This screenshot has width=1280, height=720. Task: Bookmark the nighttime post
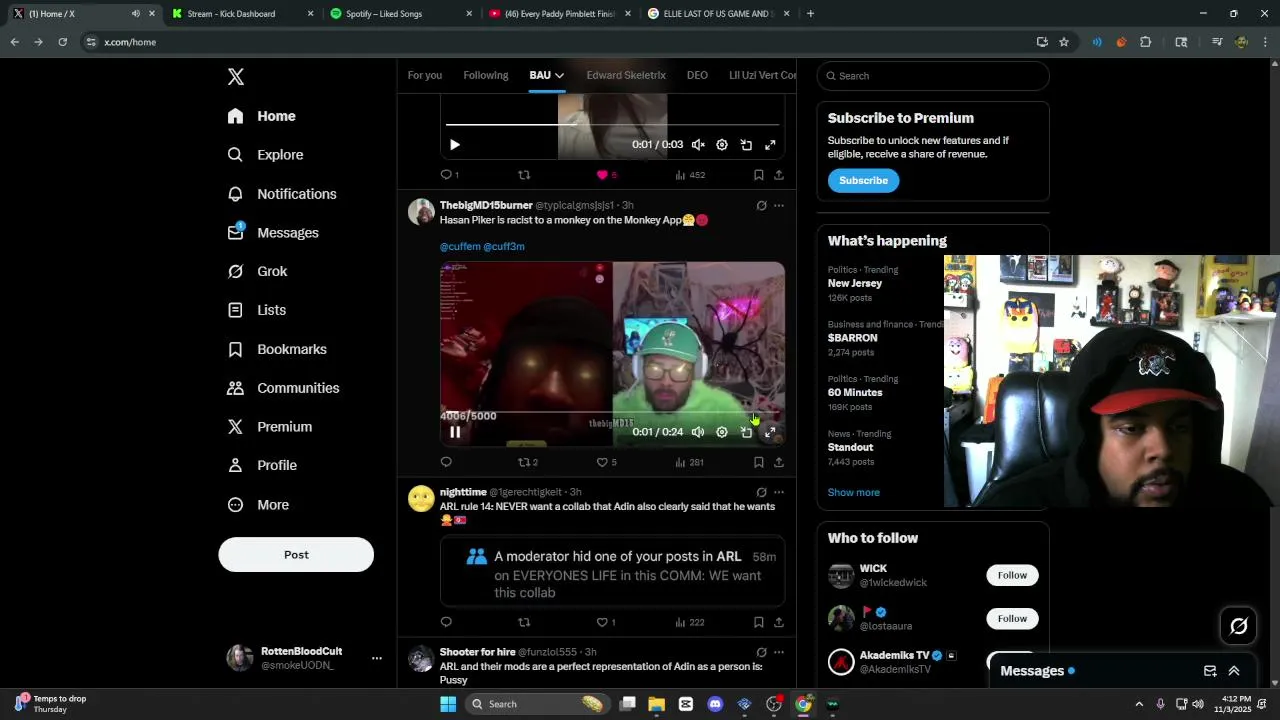[x=759, y=622]
